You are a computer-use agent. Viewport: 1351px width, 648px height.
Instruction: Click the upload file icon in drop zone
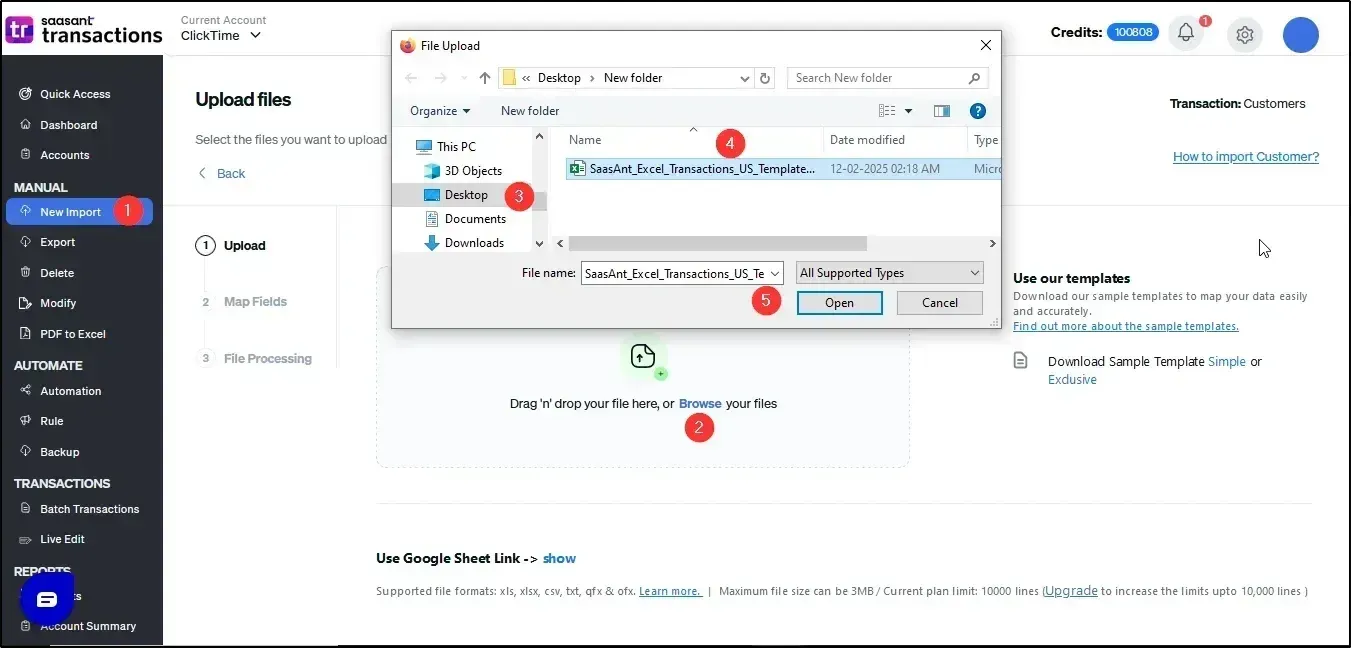point(643,356)
